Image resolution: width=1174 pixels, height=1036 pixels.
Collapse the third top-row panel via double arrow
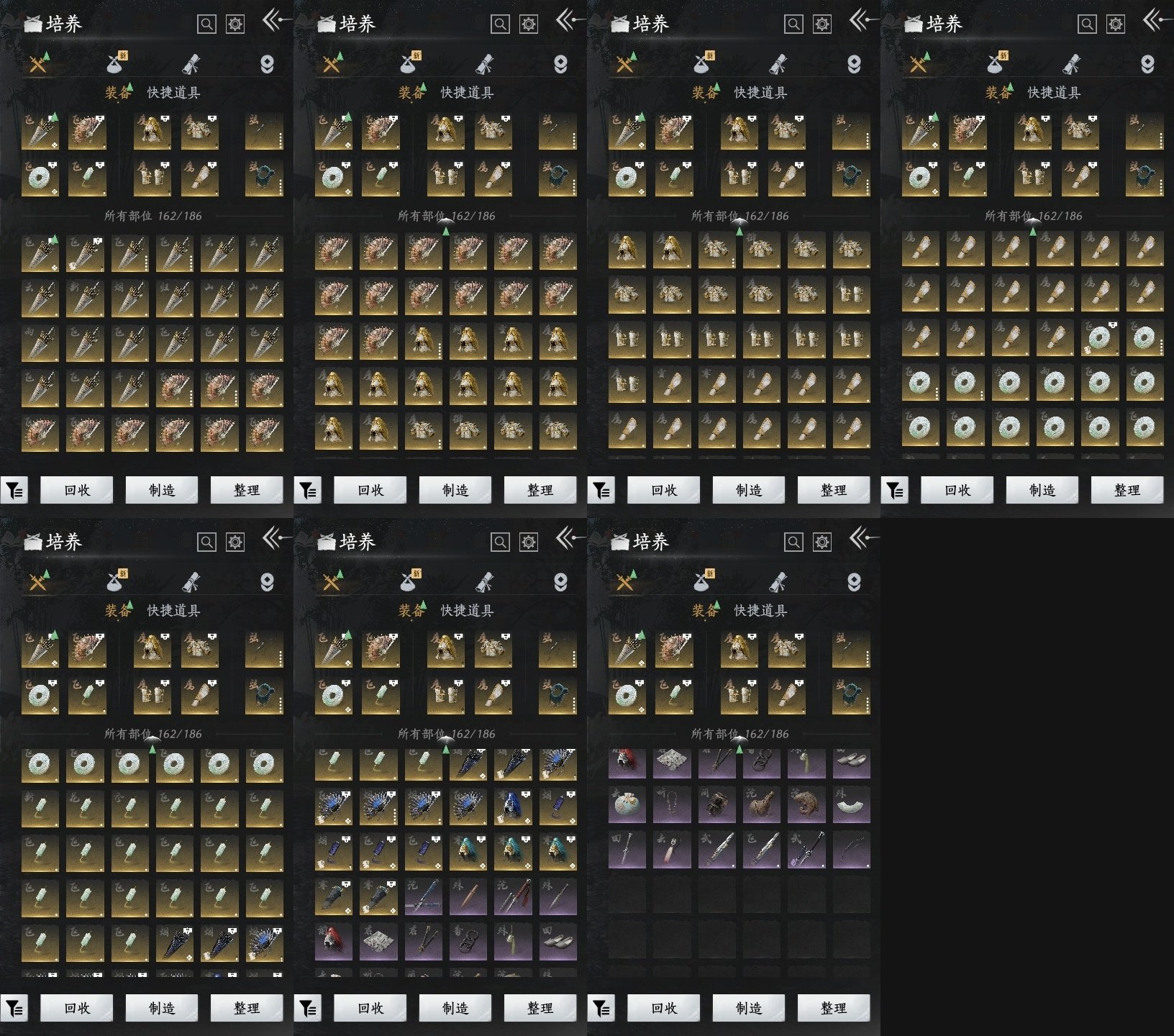point(863,20)
